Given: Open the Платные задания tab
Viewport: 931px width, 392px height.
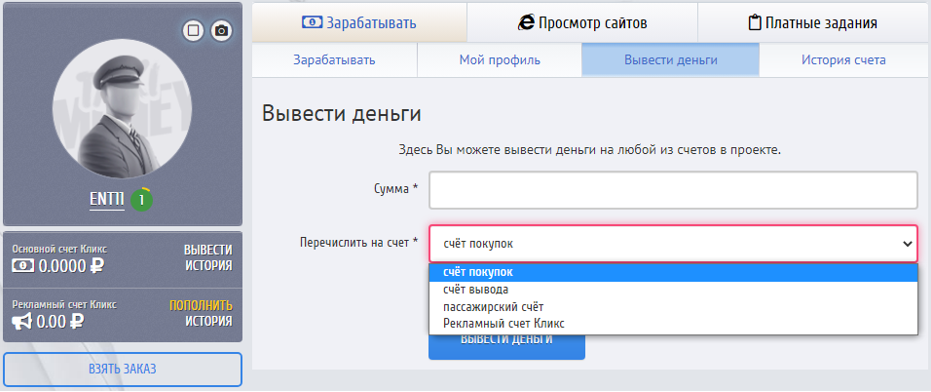Looking at the screenshot, I should tap(813, 23).
